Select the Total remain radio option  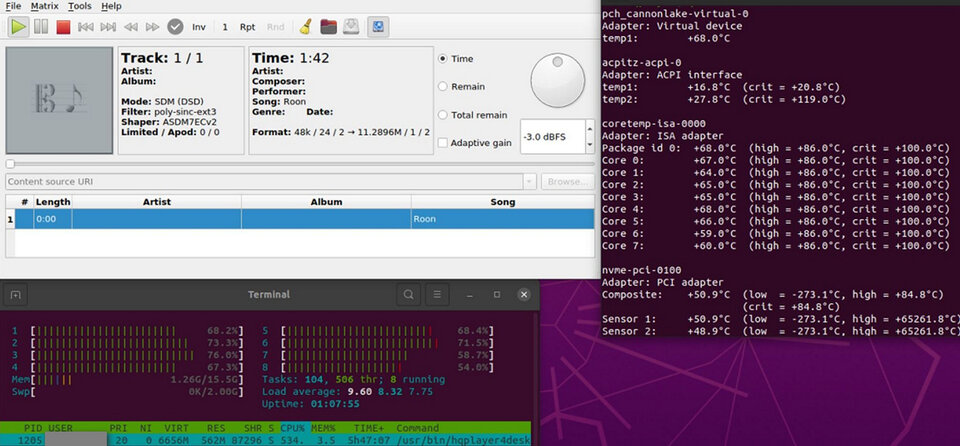click(x=443, y=115)
